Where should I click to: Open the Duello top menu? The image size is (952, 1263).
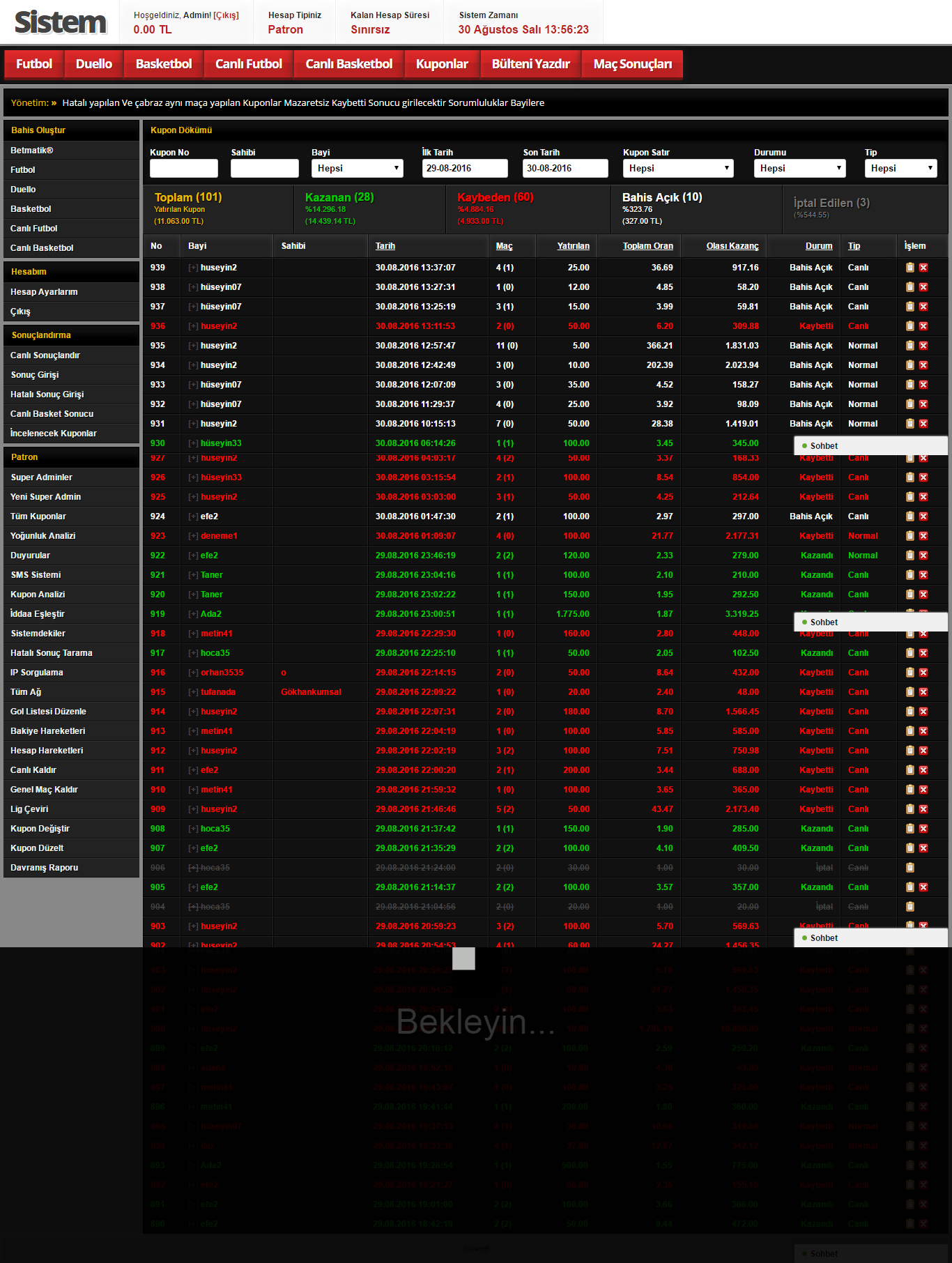click(94, 64)
